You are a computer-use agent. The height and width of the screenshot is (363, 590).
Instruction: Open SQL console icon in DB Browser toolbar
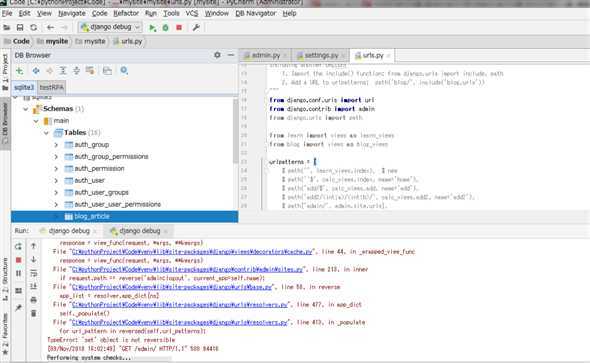pyautogui.click(x=107, y=71)
